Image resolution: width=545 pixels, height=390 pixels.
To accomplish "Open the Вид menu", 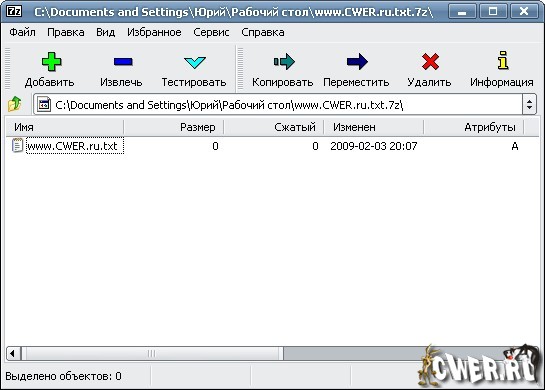I will [x=106, y=32].
